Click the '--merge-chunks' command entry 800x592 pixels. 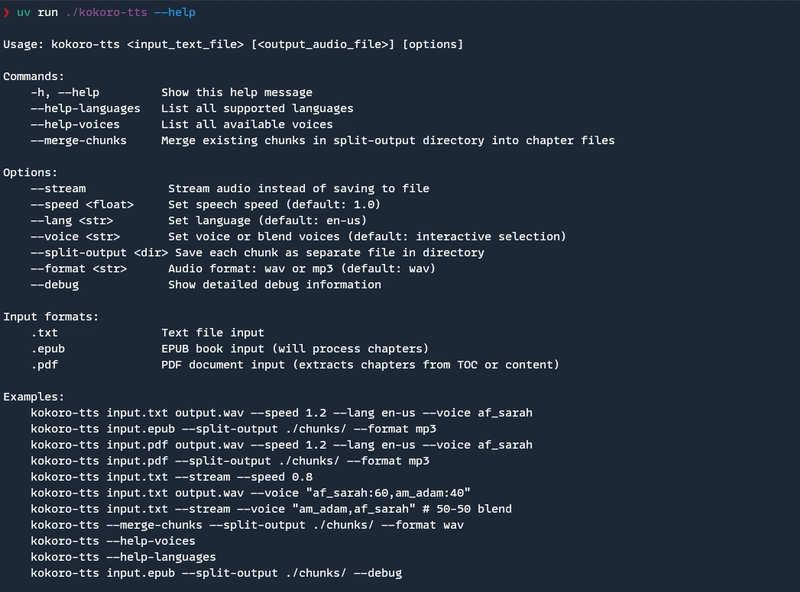79,140
